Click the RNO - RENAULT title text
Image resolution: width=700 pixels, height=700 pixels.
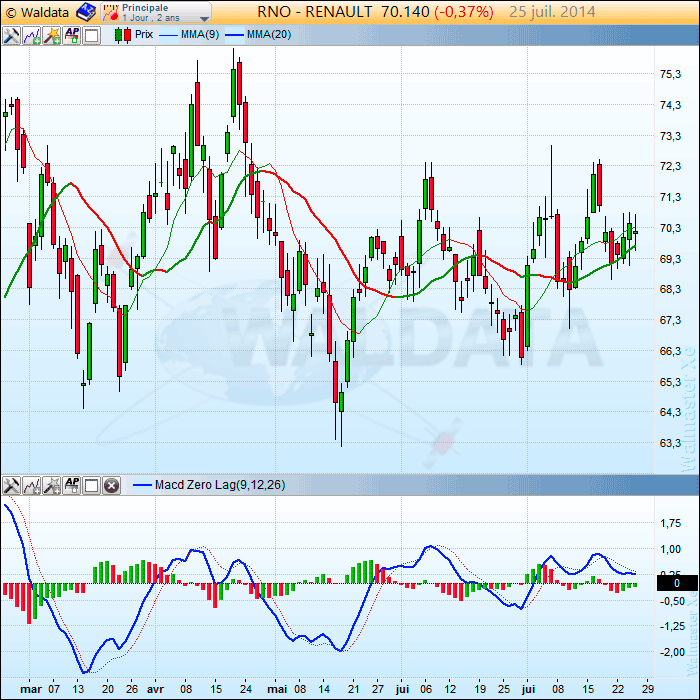click(315, 12)
